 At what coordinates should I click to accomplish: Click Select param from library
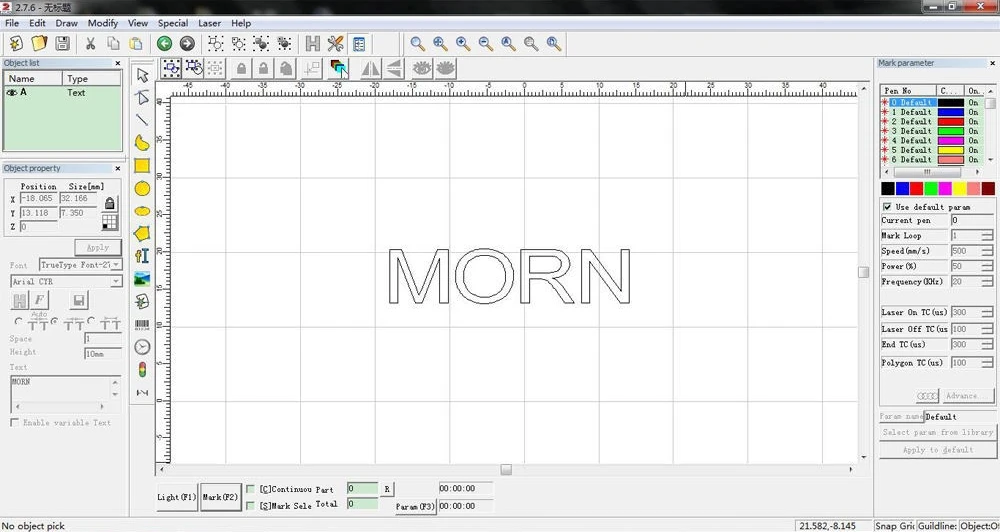938,432
